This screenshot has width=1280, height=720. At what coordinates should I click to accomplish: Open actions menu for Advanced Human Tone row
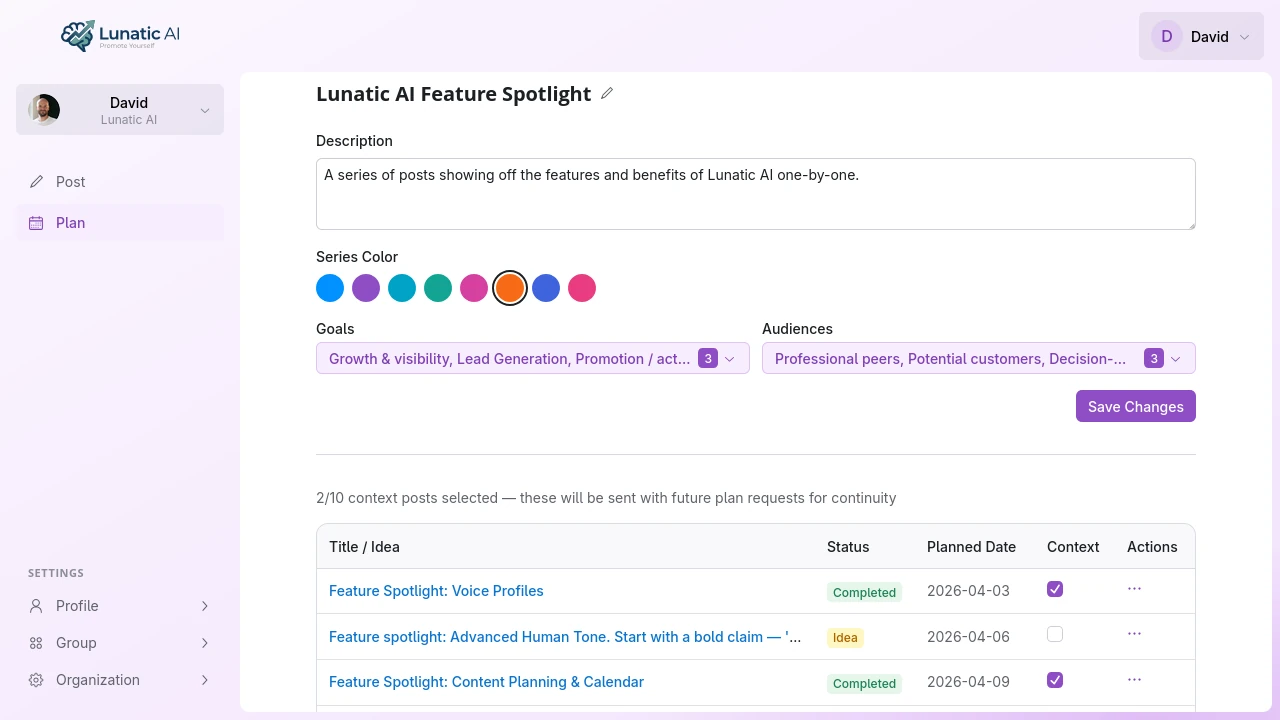(x=1134, y=634)
